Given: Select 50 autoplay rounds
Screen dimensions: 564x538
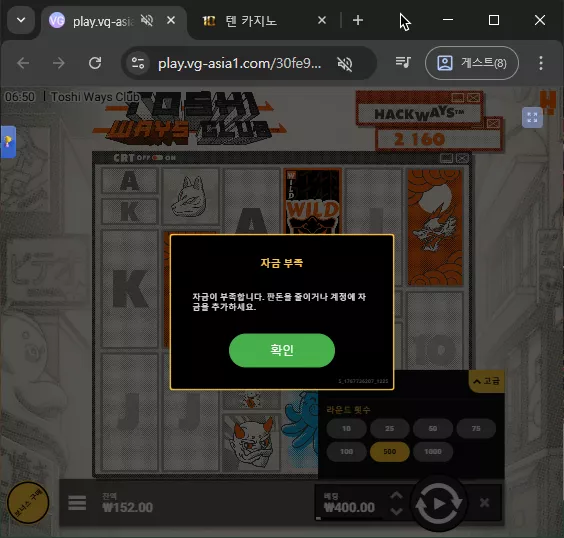Looking at the screenshot, I should [x=433, y=429].
